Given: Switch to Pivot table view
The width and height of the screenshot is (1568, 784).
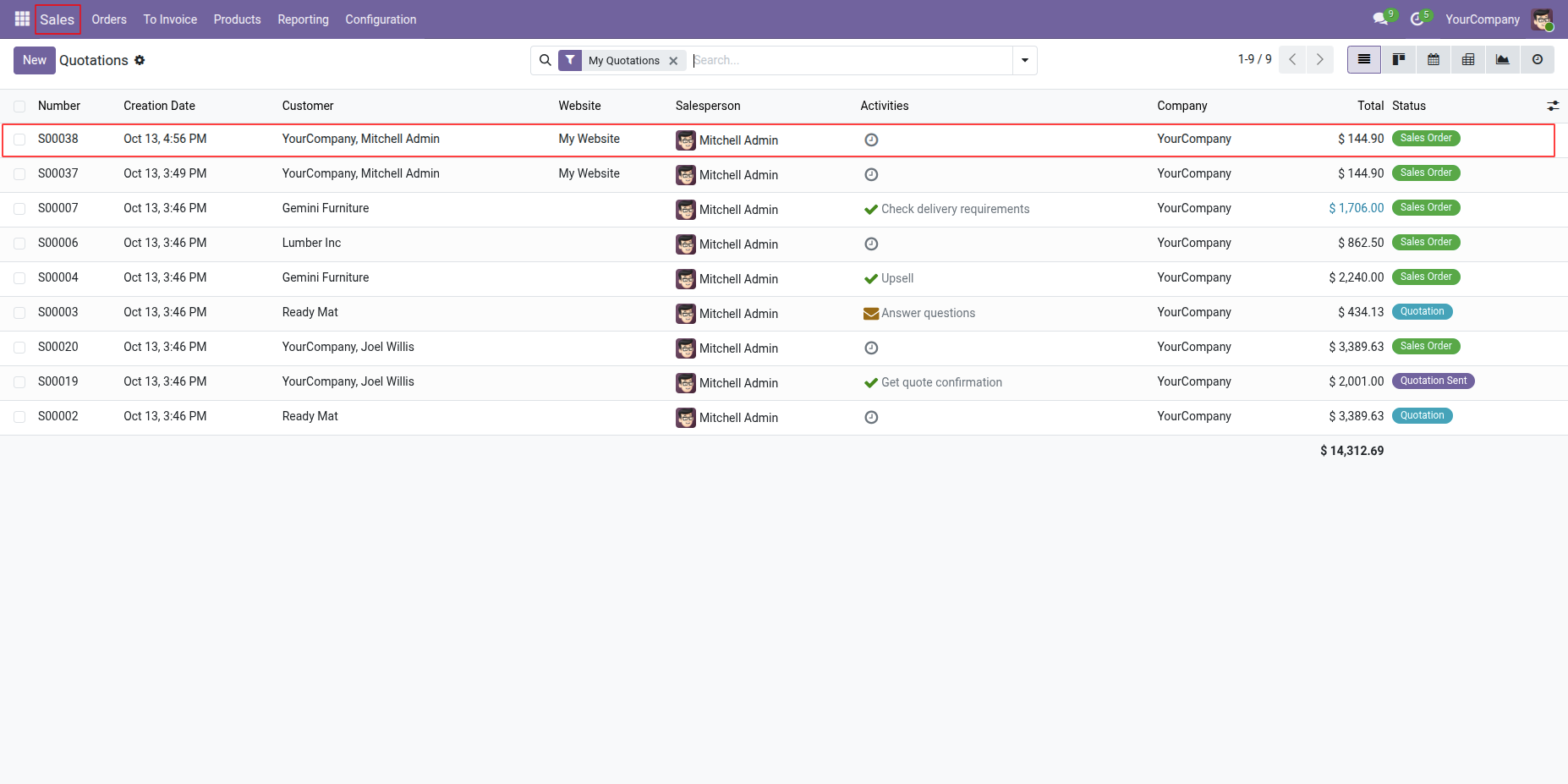Looking at the screenshot, I should [x=1468, y=60].
